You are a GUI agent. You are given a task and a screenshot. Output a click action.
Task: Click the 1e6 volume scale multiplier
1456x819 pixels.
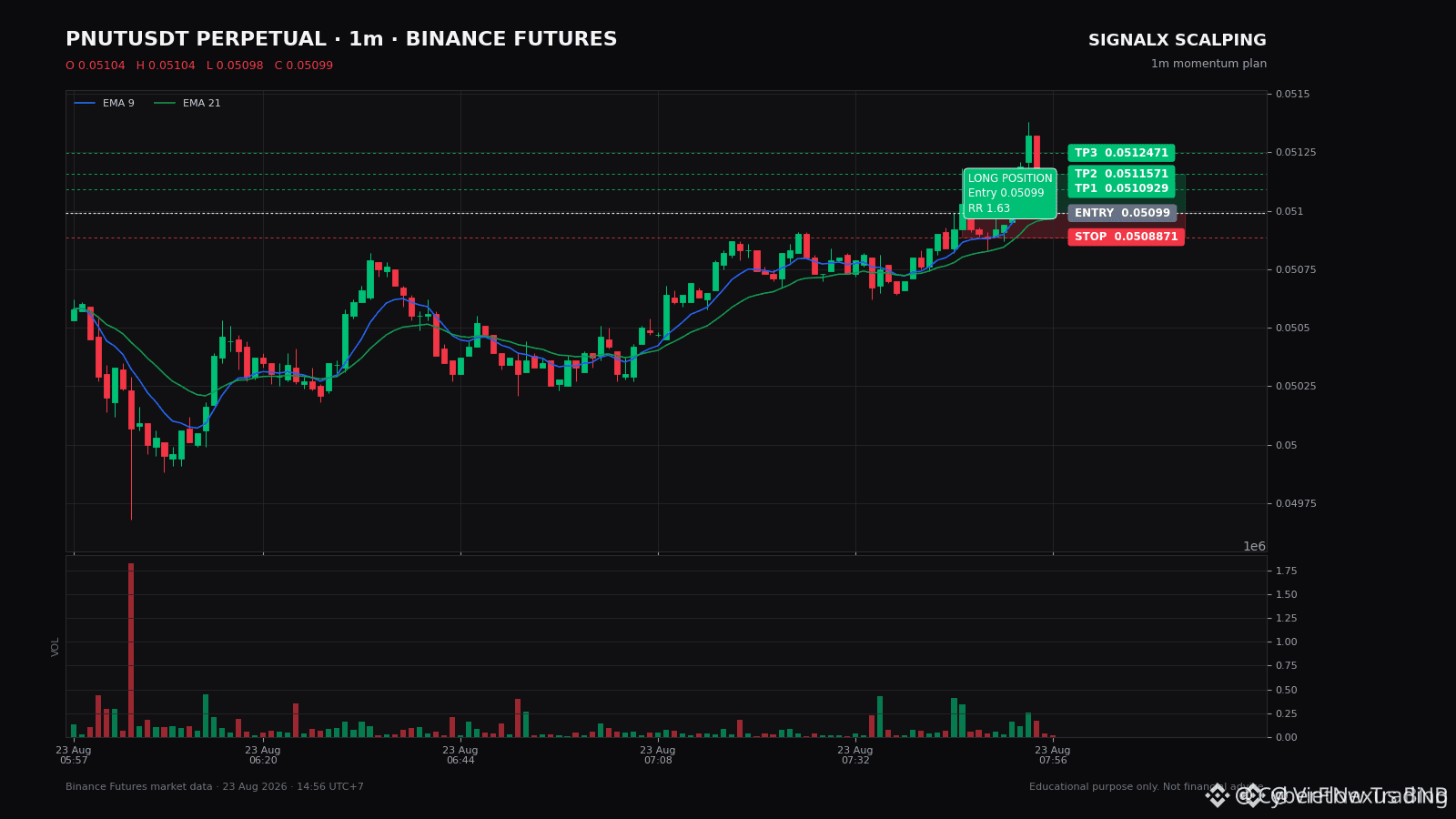coord(1254,546)
